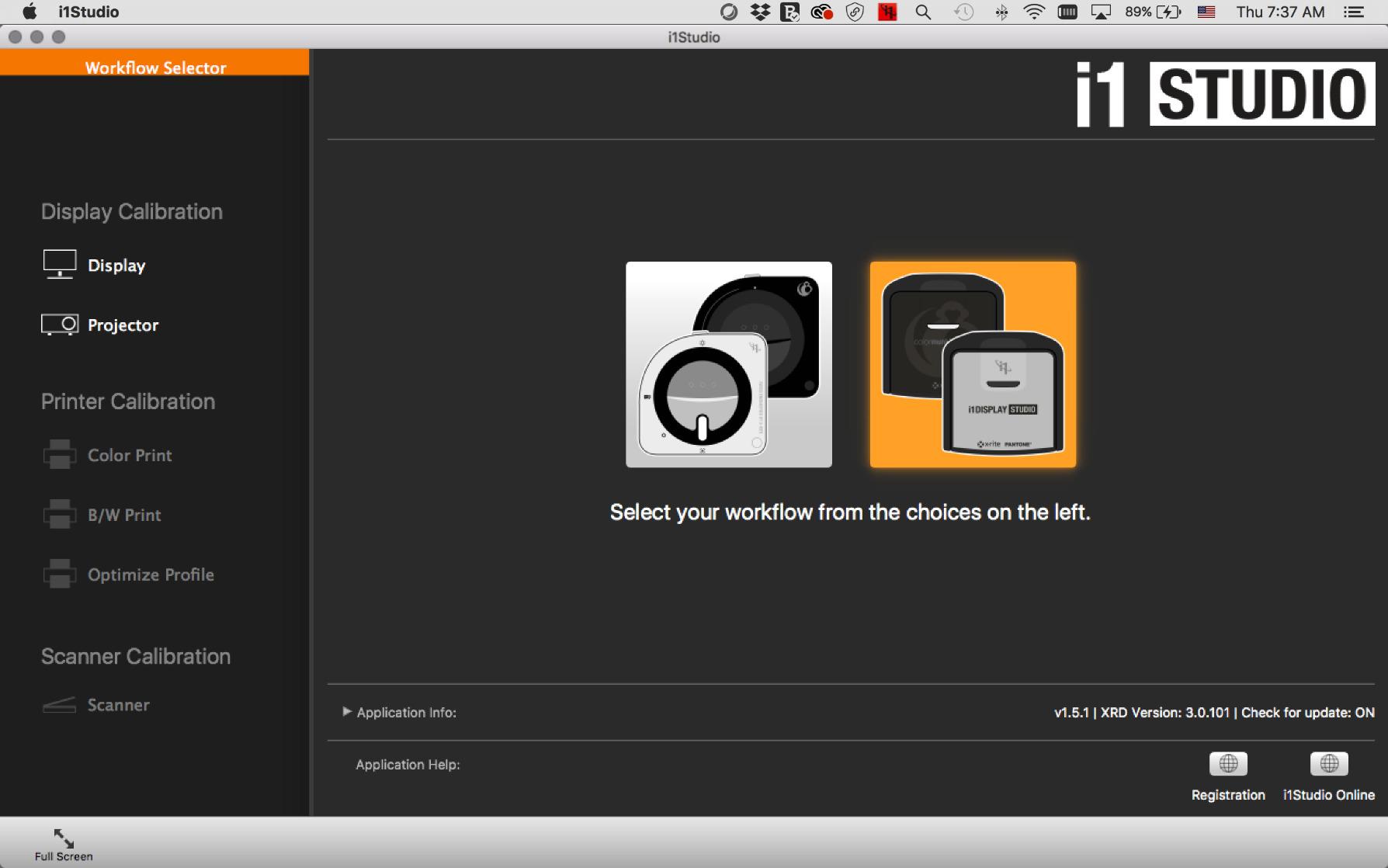1388x868 pixels.
Task: Open the Display calibration workflow
Action: (94, 265)
